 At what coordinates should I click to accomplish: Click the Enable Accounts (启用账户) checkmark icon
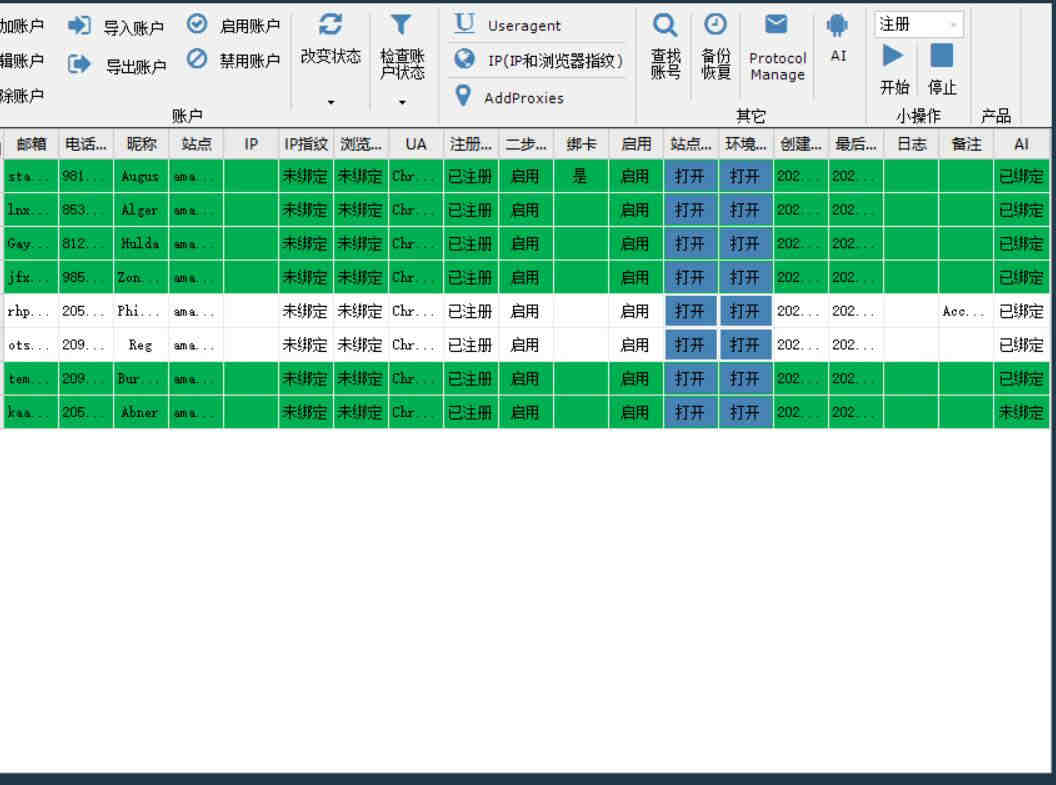pos(197,24)
